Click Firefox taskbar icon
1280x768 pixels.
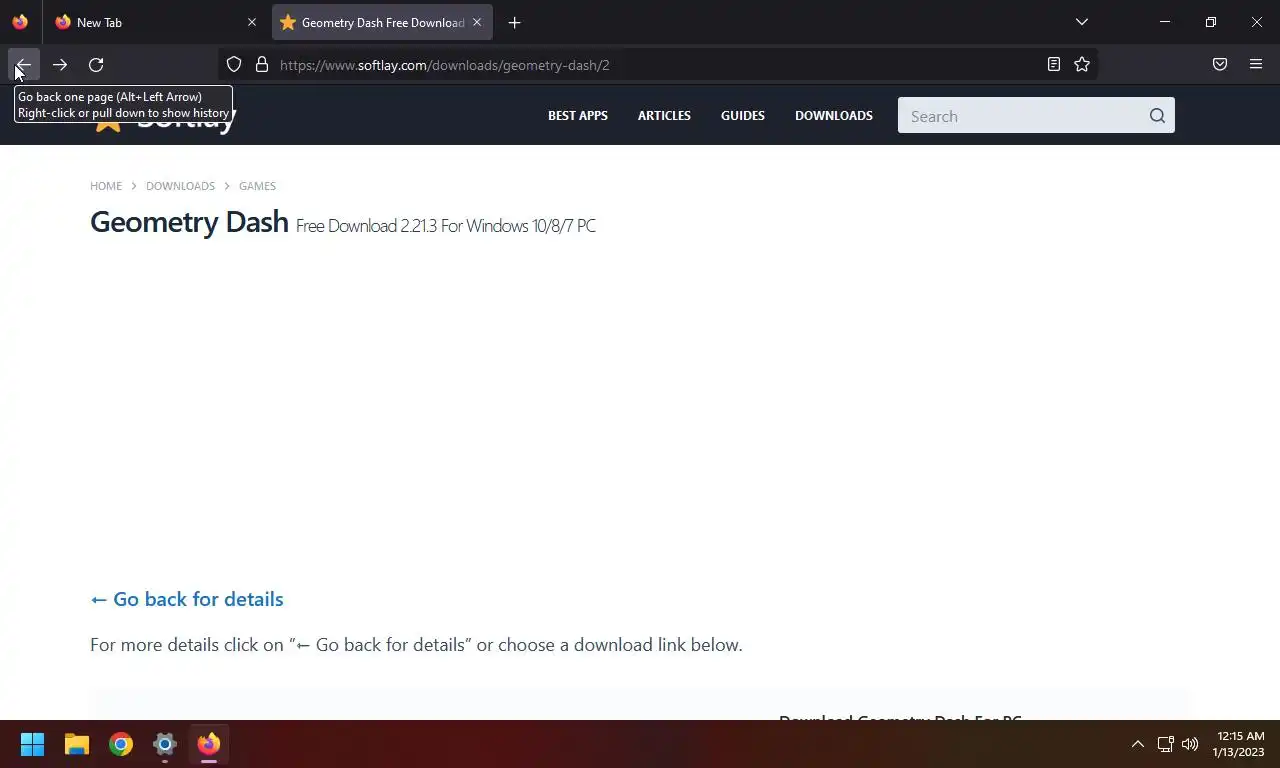point(209,744)
